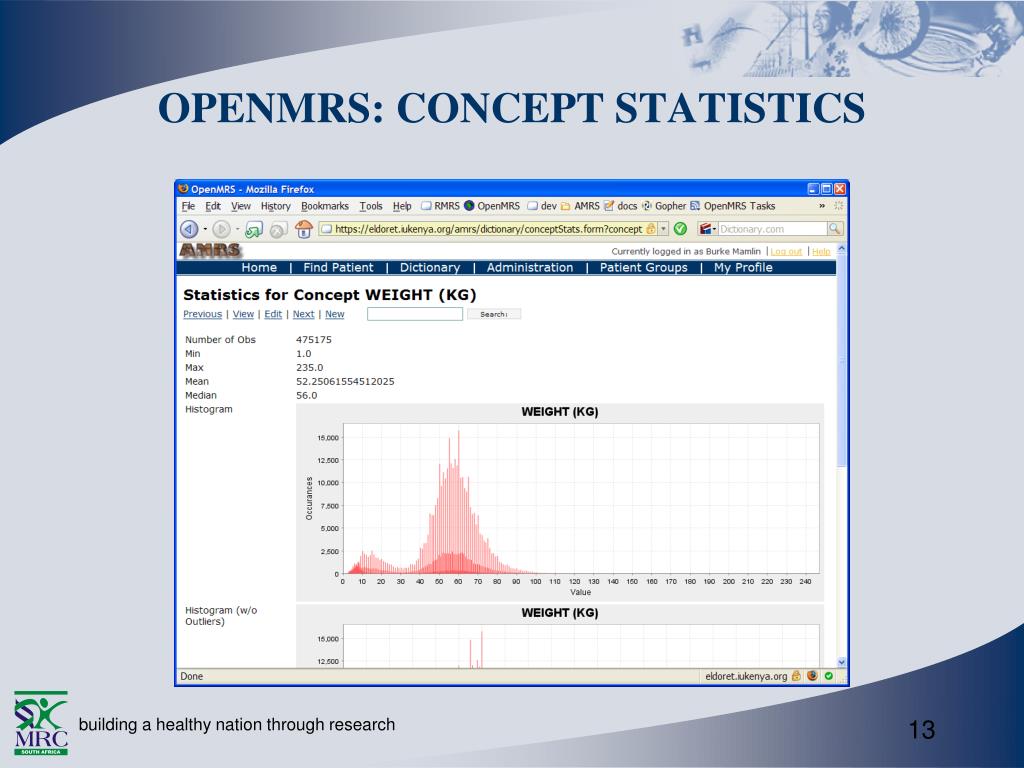This screenshot has height=768, width=1024.
Task: Show more bookmarks via the chevron overflow
Action: click(x=822, y=206)
